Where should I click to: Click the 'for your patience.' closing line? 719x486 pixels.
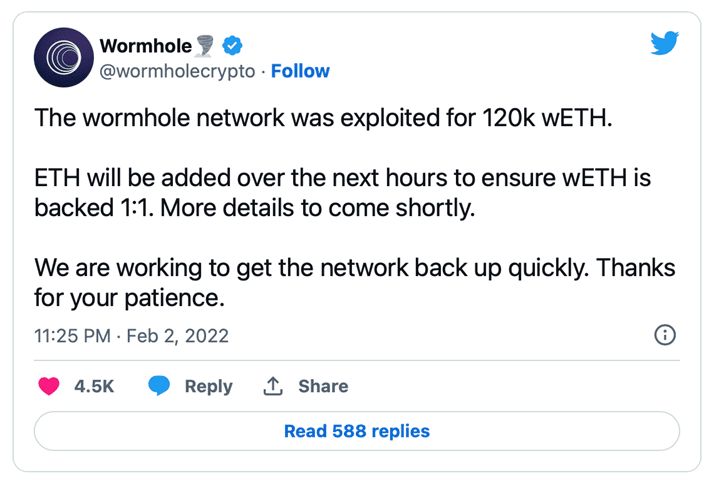(129, 298)
